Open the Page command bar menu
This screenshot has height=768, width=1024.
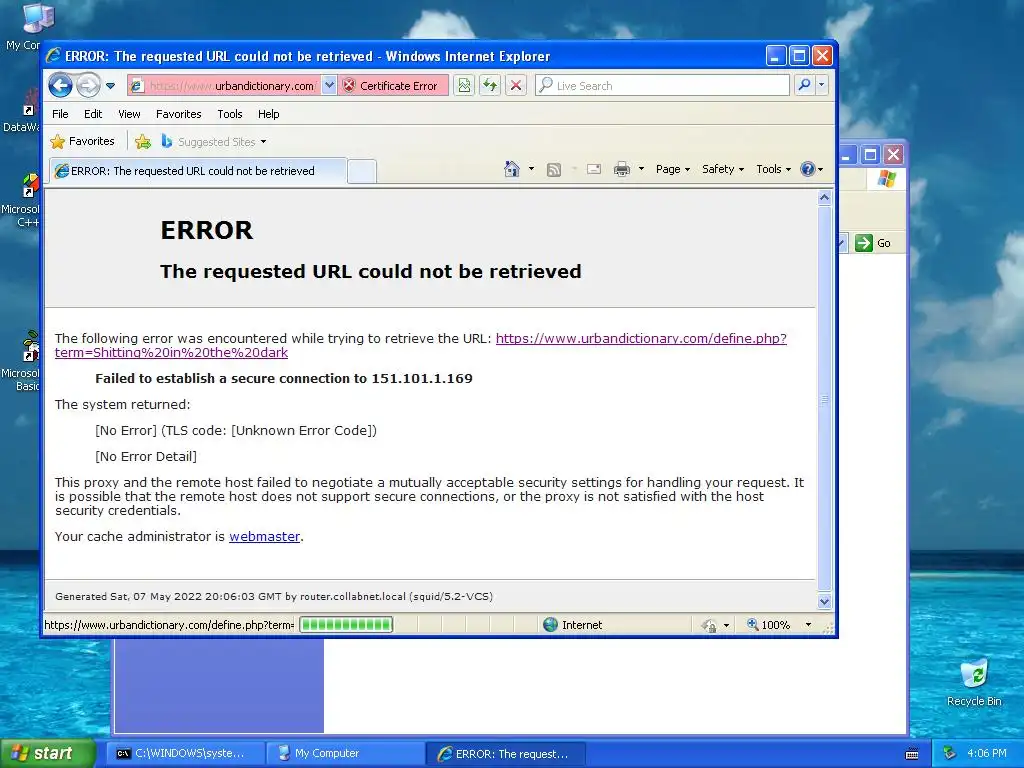coord(673,169)
